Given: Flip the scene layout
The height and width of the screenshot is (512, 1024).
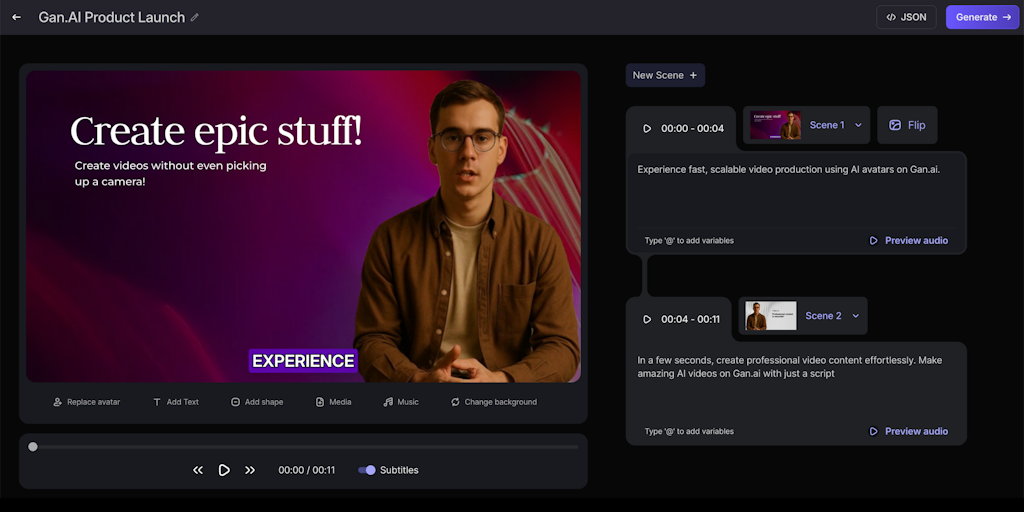Looking at the screenshot, I should click(907, 125).
